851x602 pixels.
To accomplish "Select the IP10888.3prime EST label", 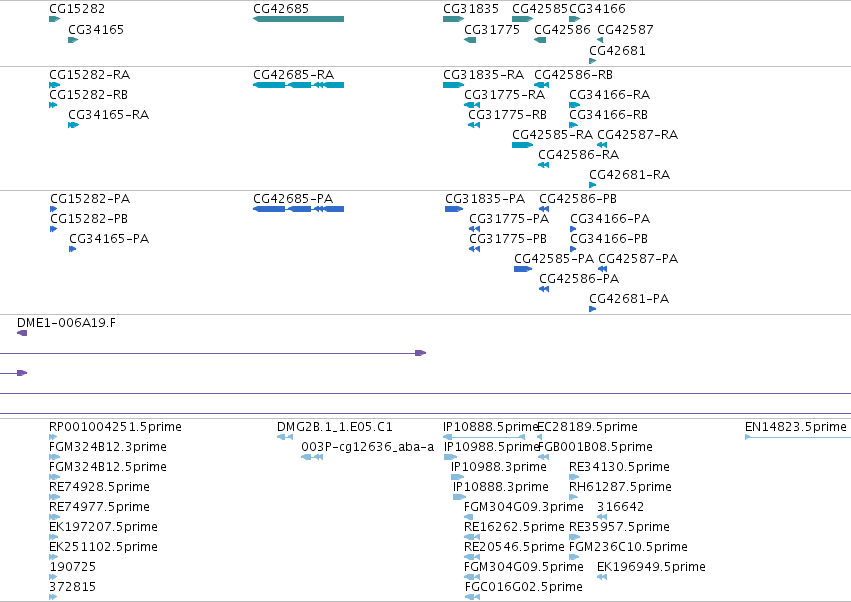I will pyautogui.click(x=500, y=487).
